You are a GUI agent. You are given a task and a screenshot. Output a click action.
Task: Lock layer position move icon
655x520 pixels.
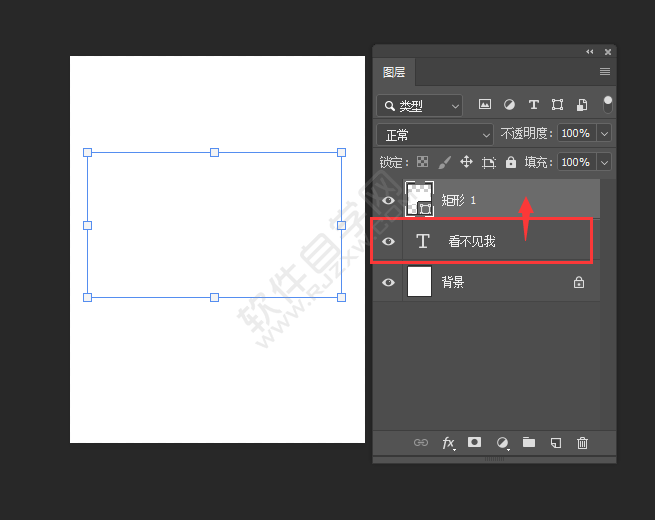click(466, 162)
